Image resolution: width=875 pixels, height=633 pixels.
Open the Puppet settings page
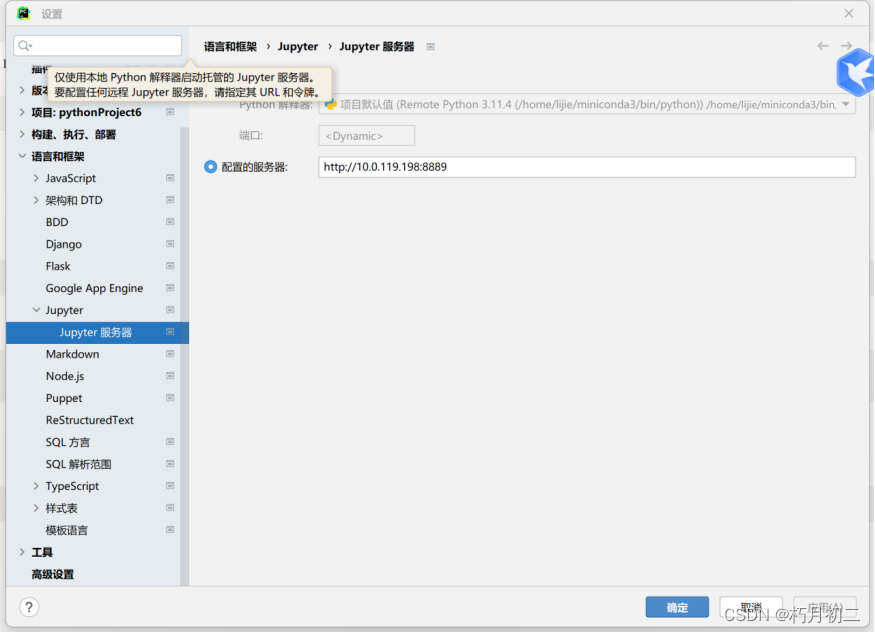(64, 398)
